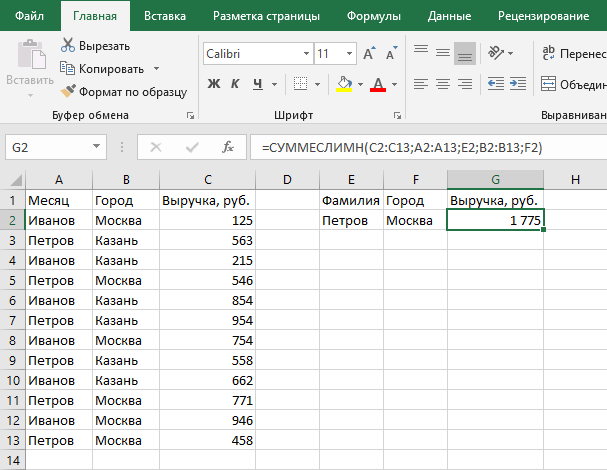This screenshot has height=470, width=607.
Task: Apply red font color A
Action: click(x=378, y=84)
